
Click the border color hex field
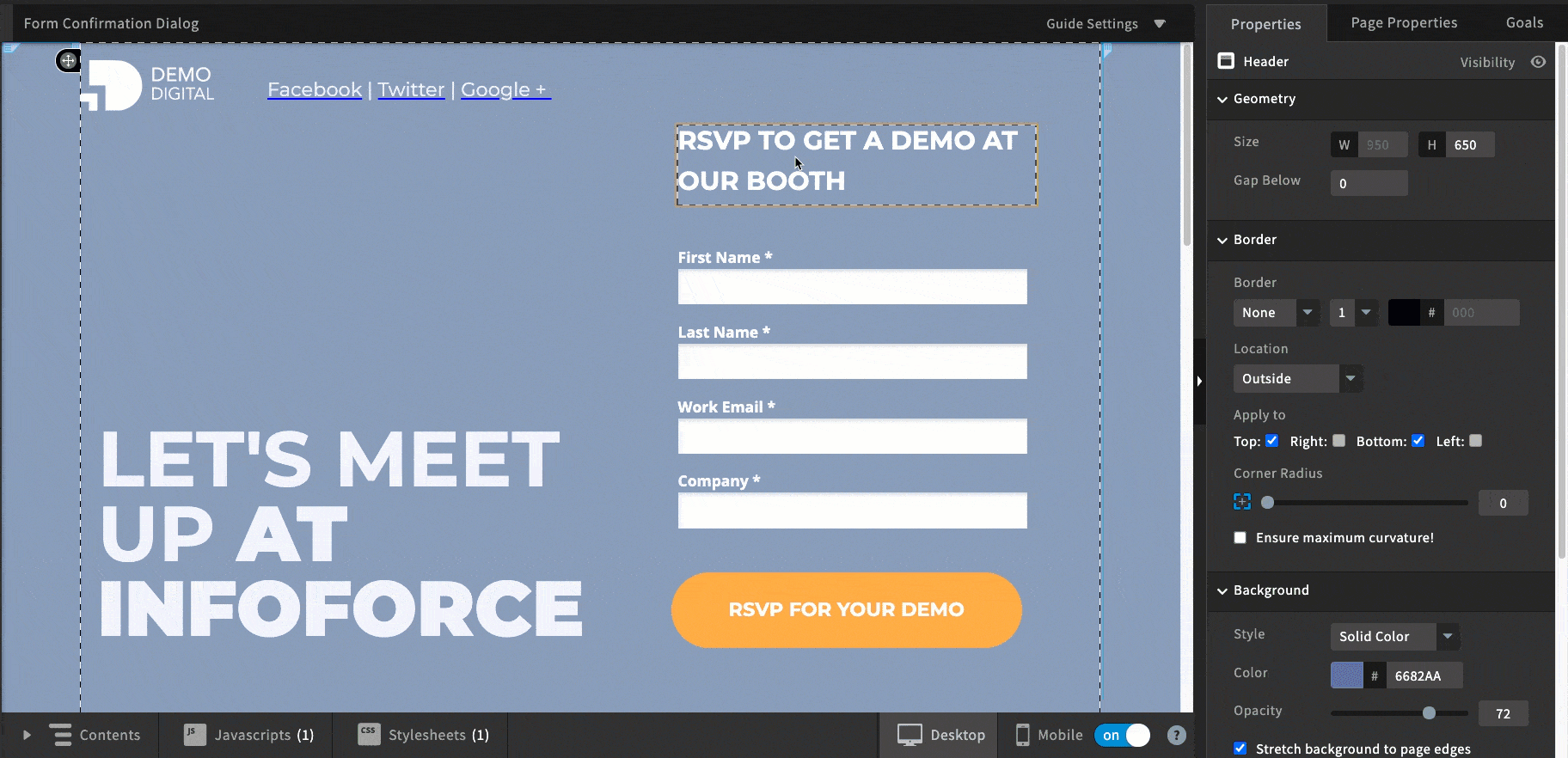1481,313
